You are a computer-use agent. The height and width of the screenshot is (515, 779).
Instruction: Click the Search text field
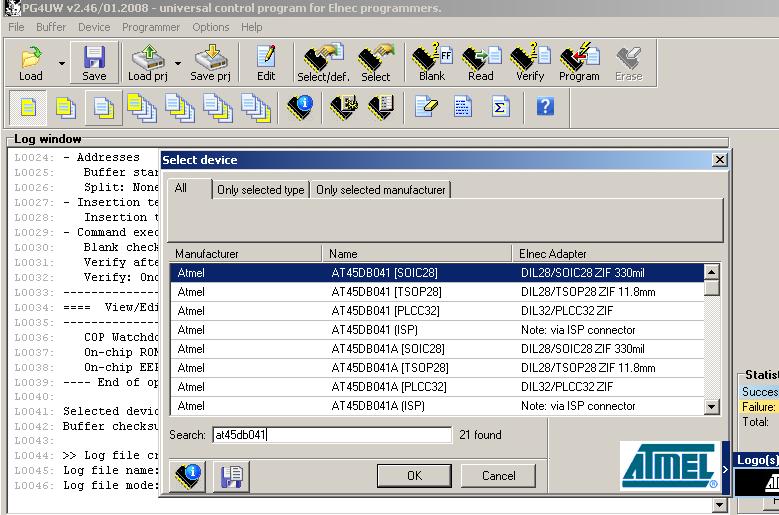click(x=330, y=435)
